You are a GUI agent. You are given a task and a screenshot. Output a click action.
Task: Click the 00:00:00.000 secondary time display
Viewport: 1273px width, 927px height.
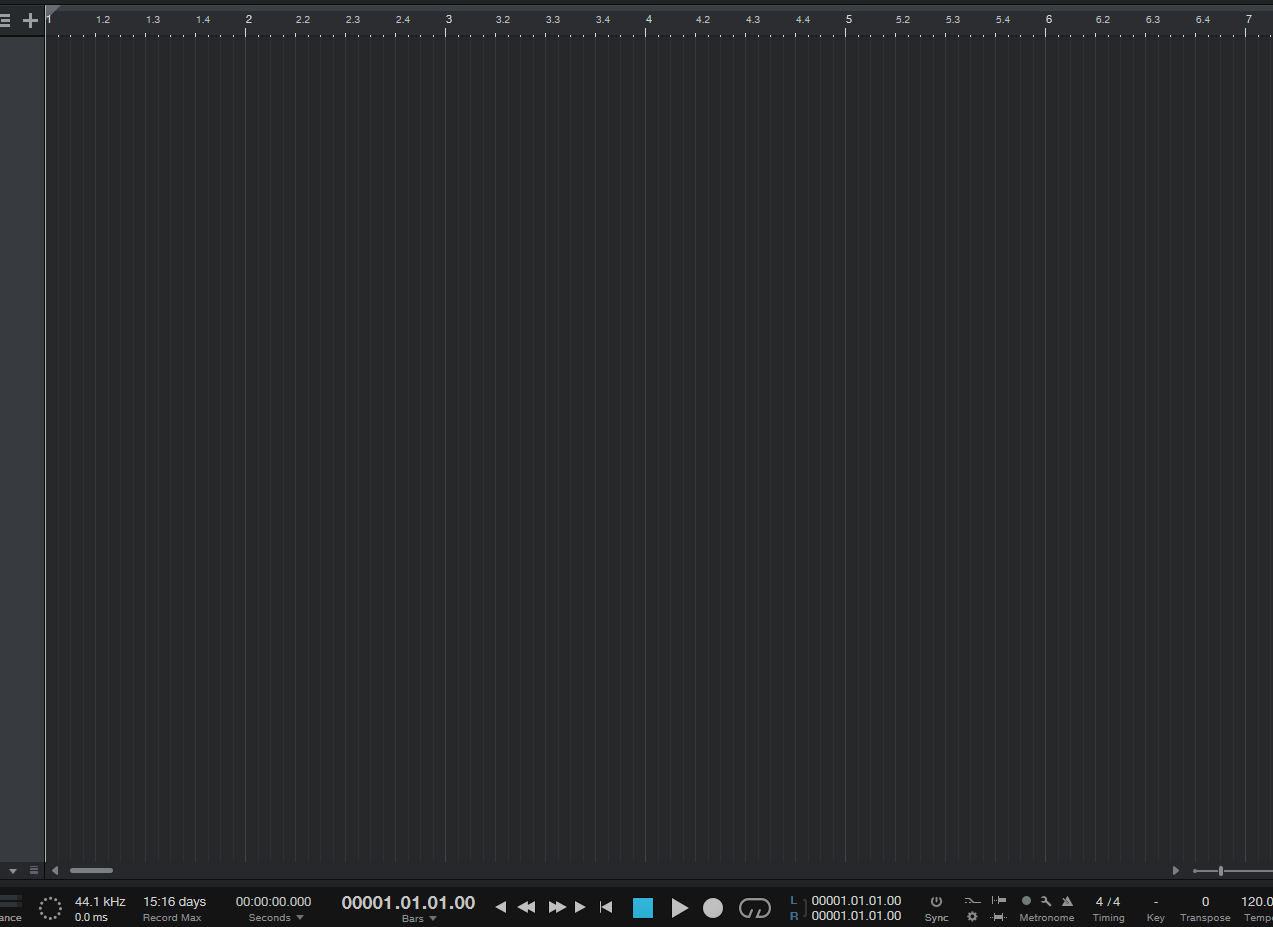[x=273, y=902]
